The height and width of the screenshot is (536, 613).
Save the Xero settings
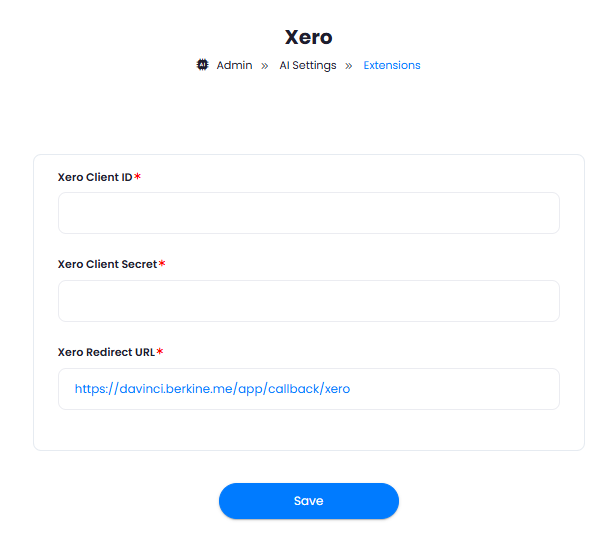(309, 501)
